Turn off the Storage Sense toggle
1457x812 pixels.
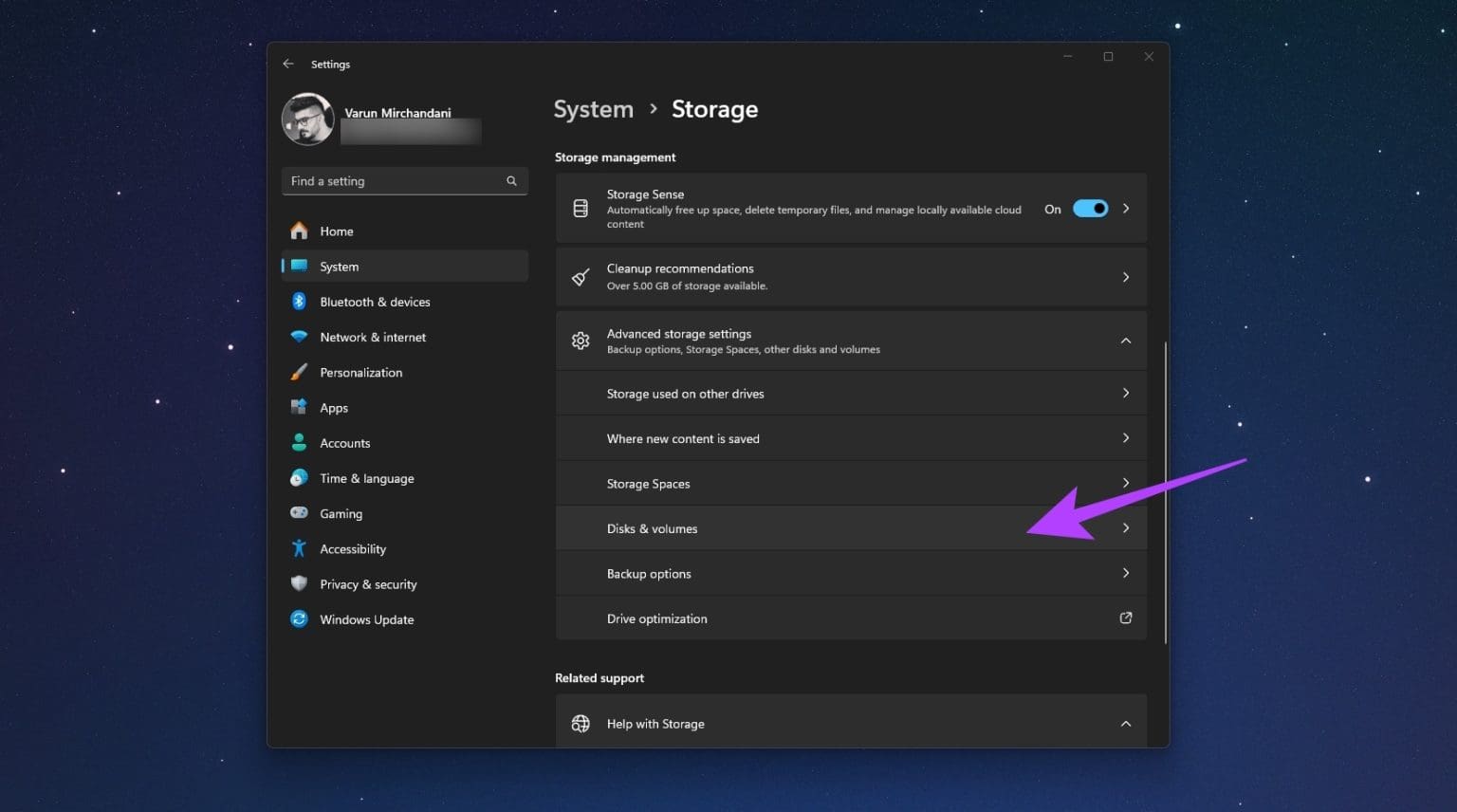1089,208
